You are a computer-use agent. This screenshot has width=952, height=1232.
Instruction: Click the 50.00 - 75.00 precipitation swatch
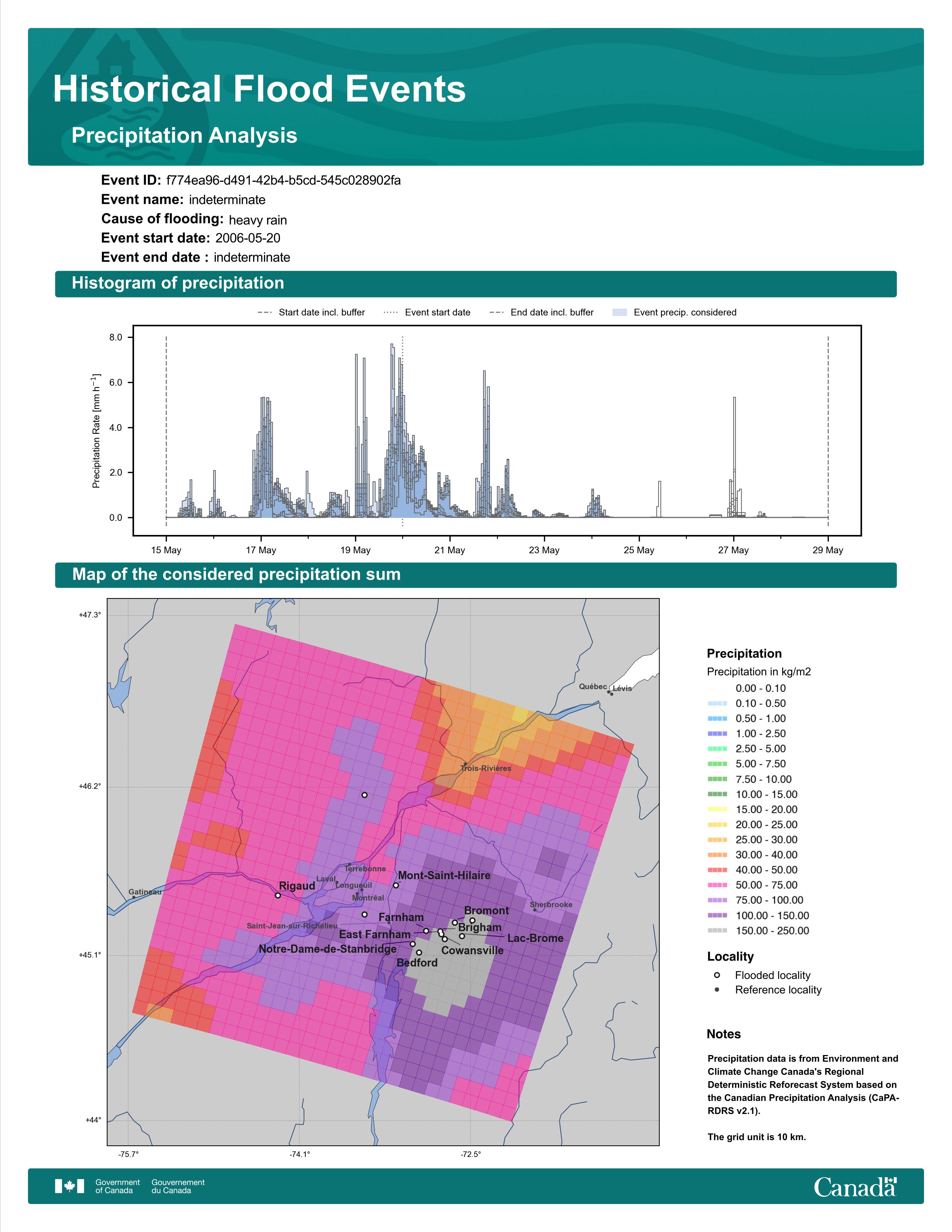(717, 885)
